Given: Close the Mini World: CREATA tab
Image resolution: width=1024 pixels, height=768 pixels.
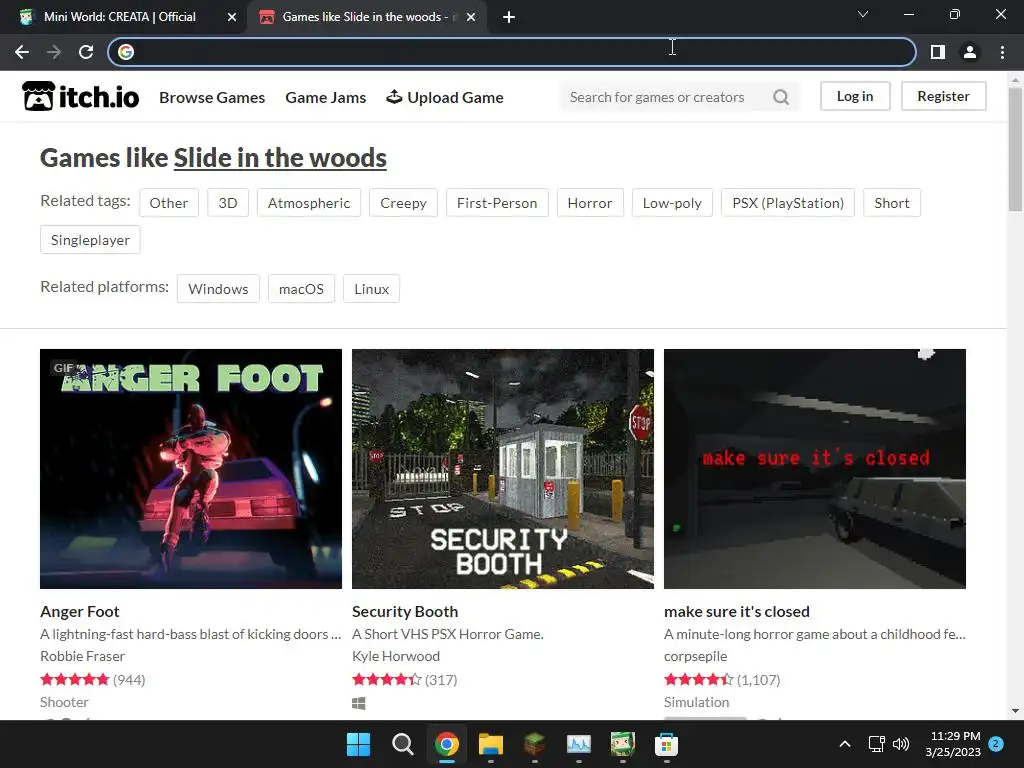Looking at the screenshot, I should (x=232, y=17).
